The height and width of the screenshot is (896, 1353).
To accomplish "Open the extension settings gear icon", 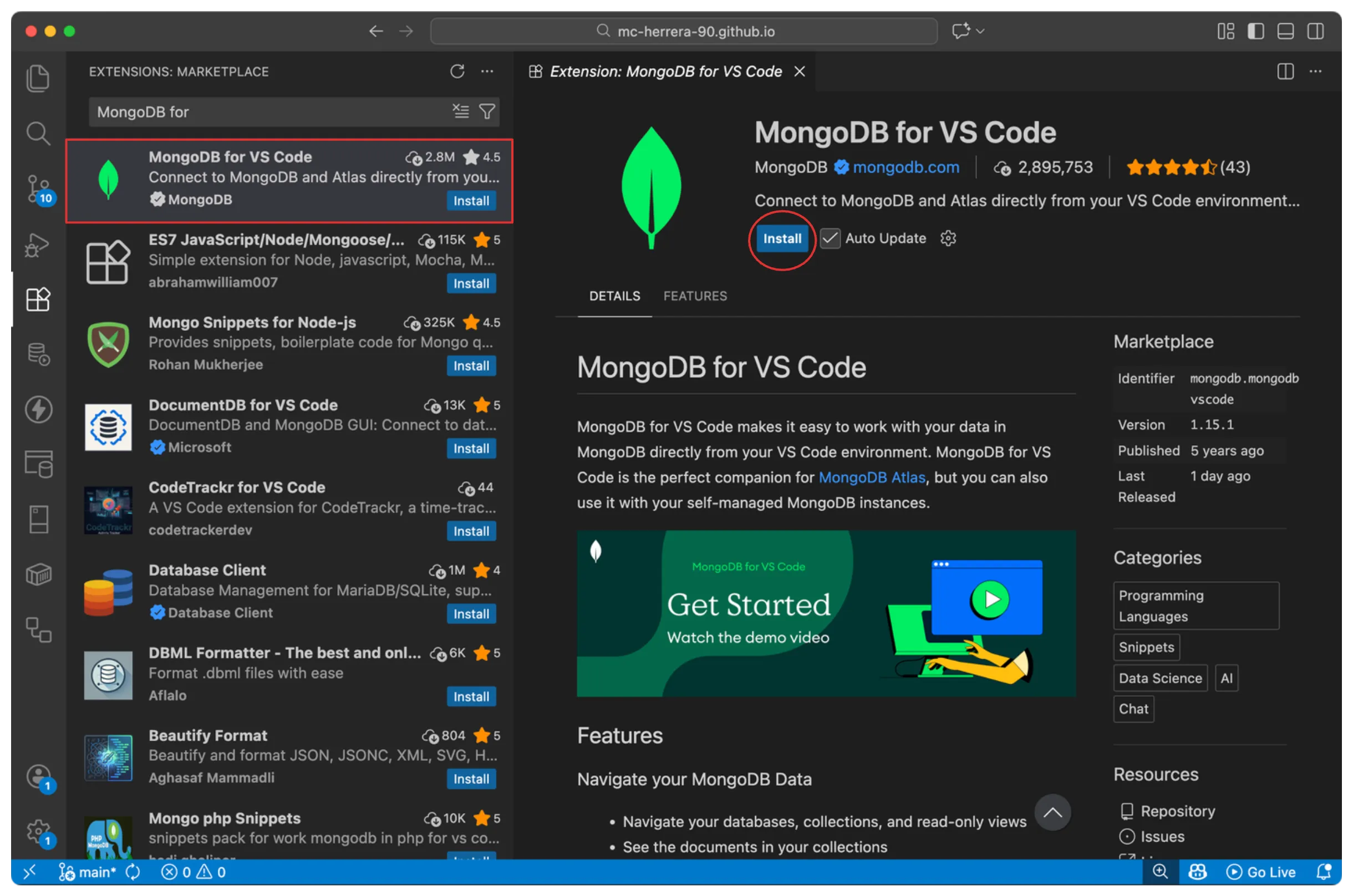I will pyautogui.click(x=948, y=238).
